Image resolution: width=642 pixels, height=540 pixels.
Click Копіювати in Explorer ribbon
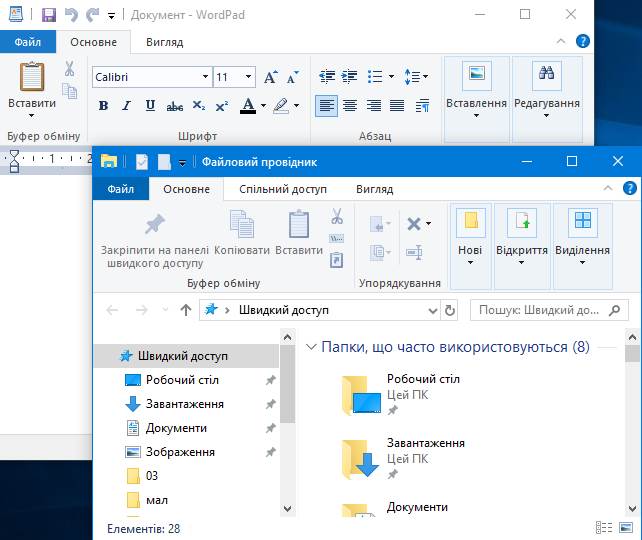coord(242,233)
